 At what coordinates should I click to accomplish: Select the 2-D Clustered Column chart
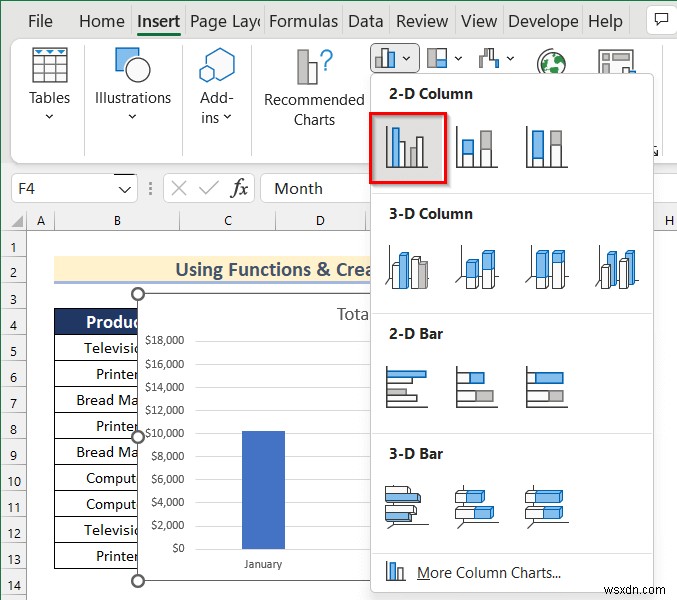pos(407,147)
